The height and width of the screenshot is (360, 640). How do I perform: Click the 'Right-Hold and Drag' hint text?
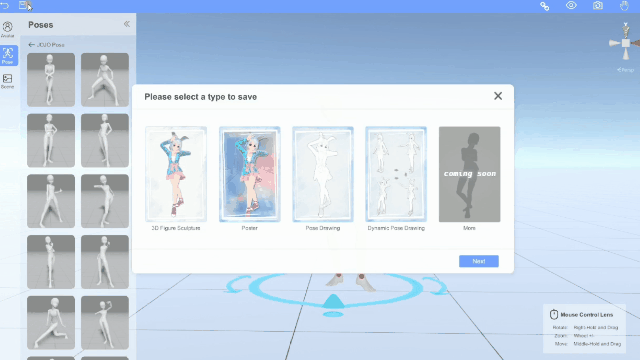pos(596,327)
